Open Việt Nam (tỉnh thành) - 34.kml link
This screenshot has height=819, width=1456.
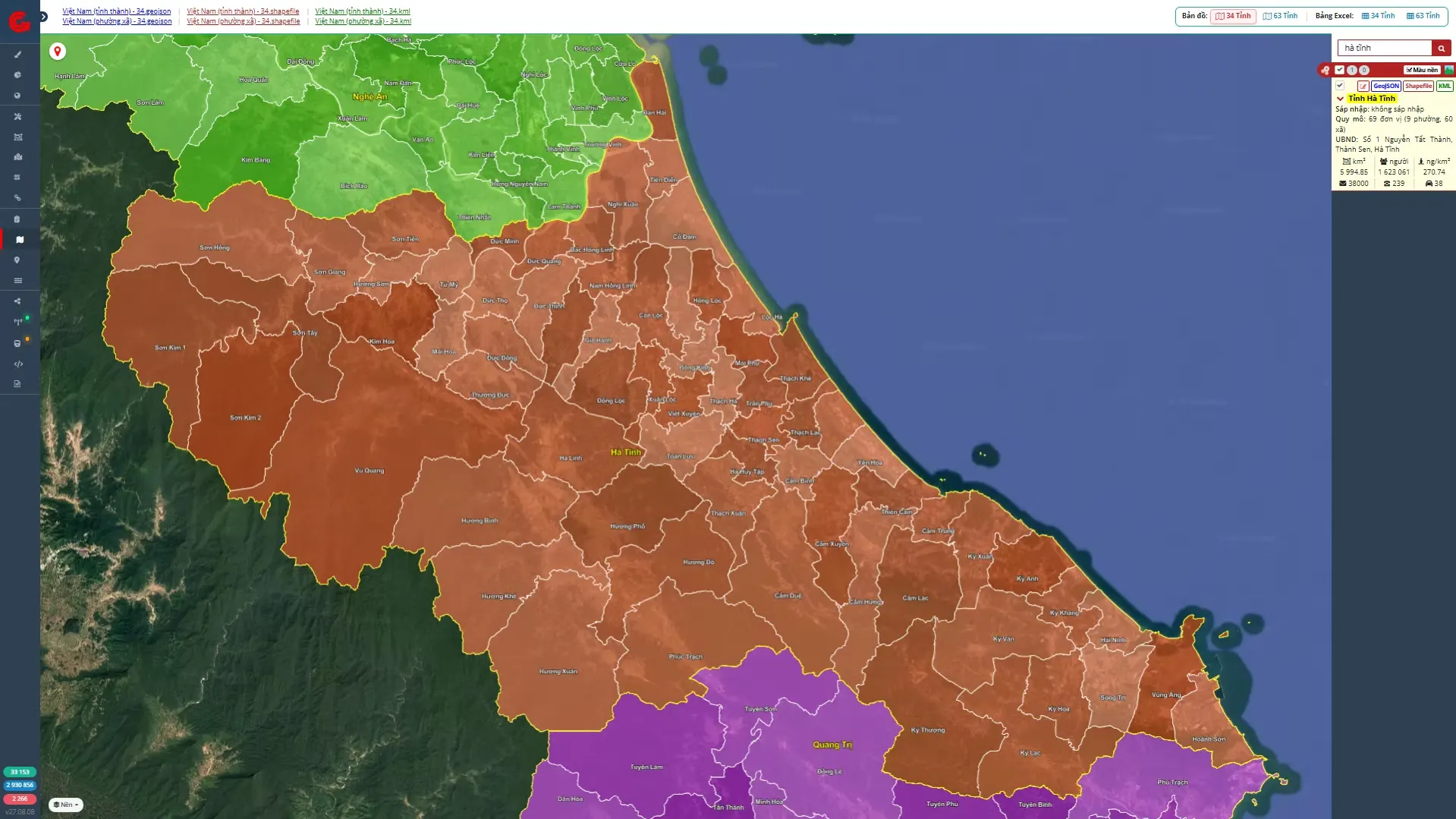(363, 11)
